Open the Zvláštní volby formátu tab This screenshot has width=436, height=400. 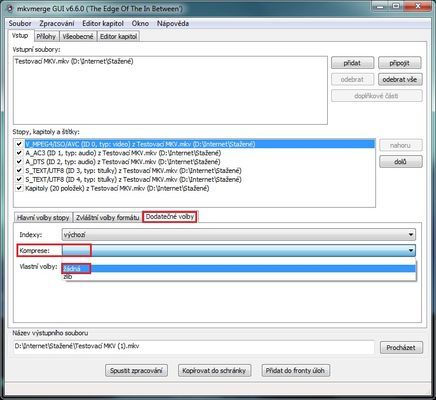coord(107,218)
